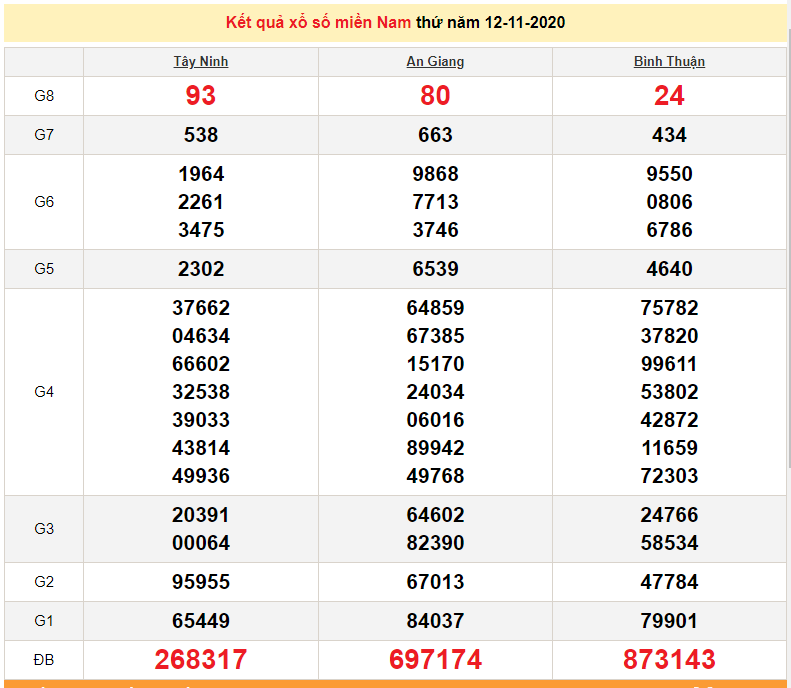The image size is (791, 688).
Task: Click An Giang G5 result 6539
Action: pos(435,269)
